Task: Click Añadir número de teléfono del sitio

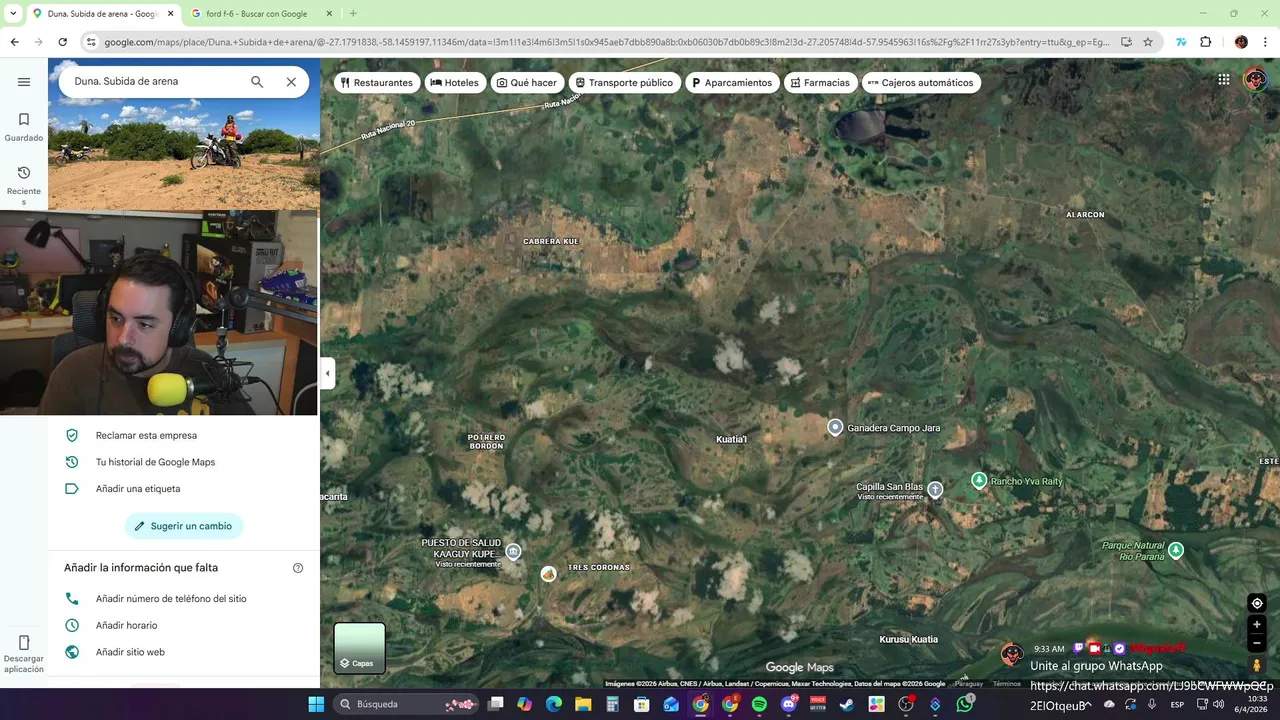Action: (x=171, y=599)
